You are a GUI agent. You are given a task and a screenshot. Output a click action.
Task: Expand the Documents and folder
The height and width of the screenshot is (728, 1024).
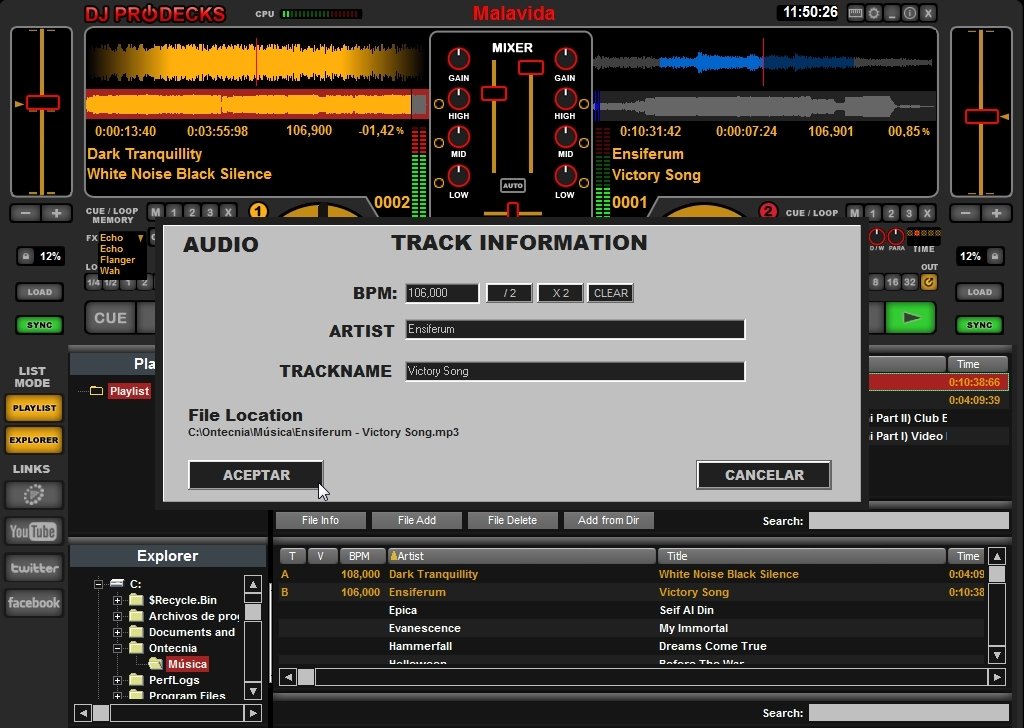(x=118, y=632)
